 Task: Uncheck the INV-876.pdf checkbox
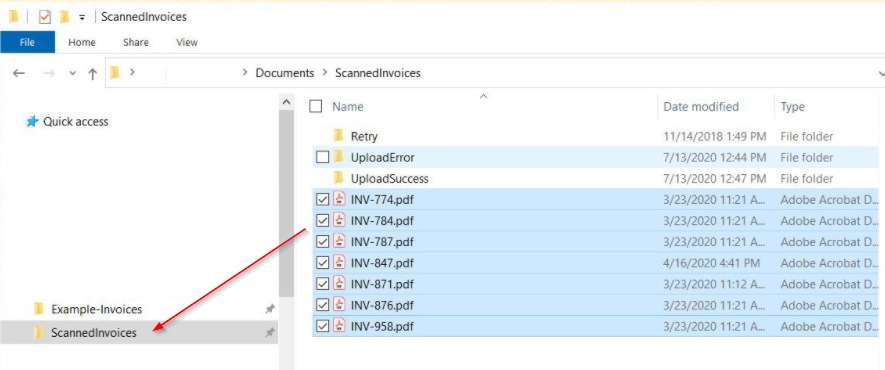click(322, 305)
